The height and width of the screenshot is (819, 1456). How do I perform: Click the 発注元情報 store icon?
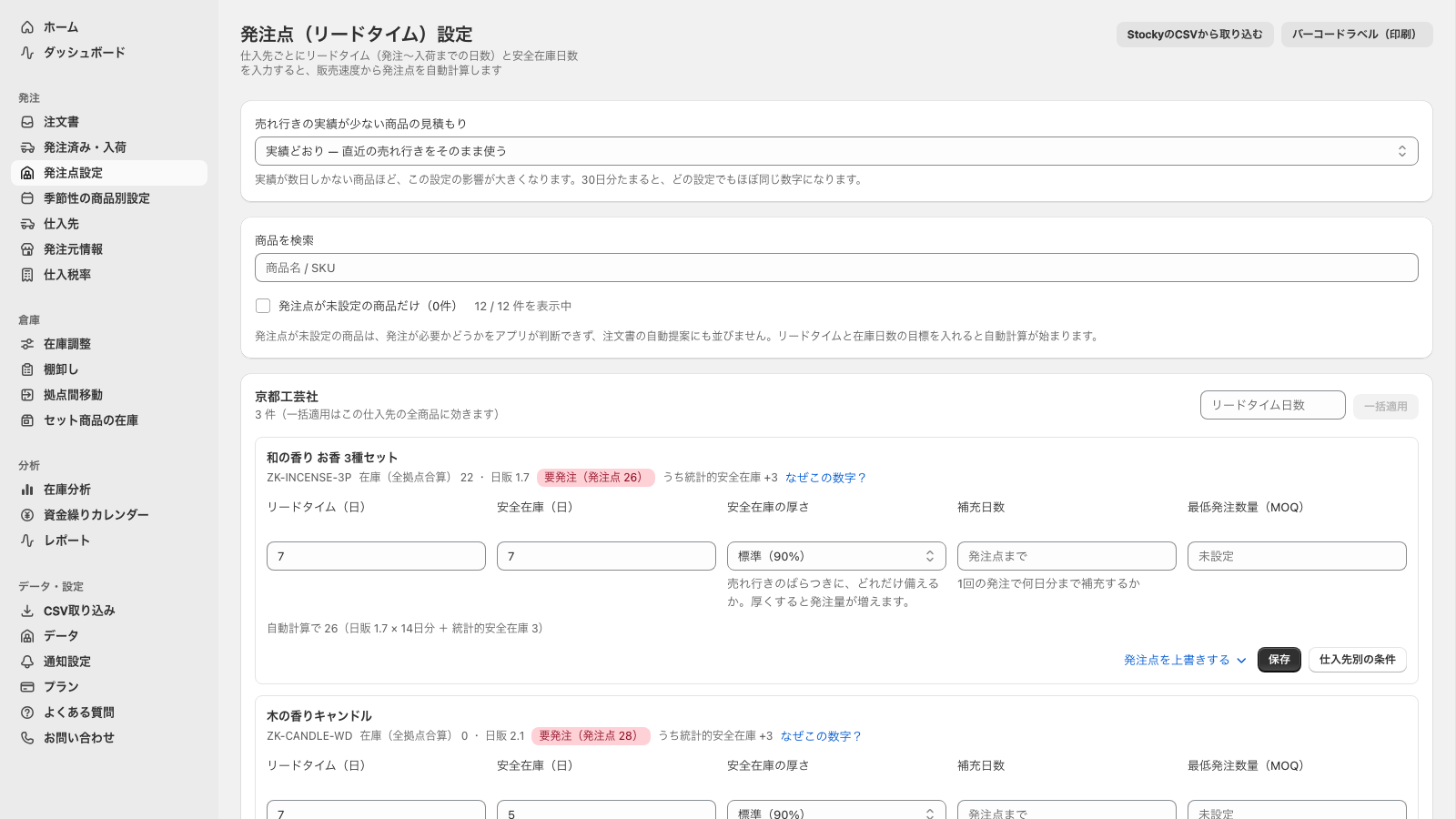point(27,249)
